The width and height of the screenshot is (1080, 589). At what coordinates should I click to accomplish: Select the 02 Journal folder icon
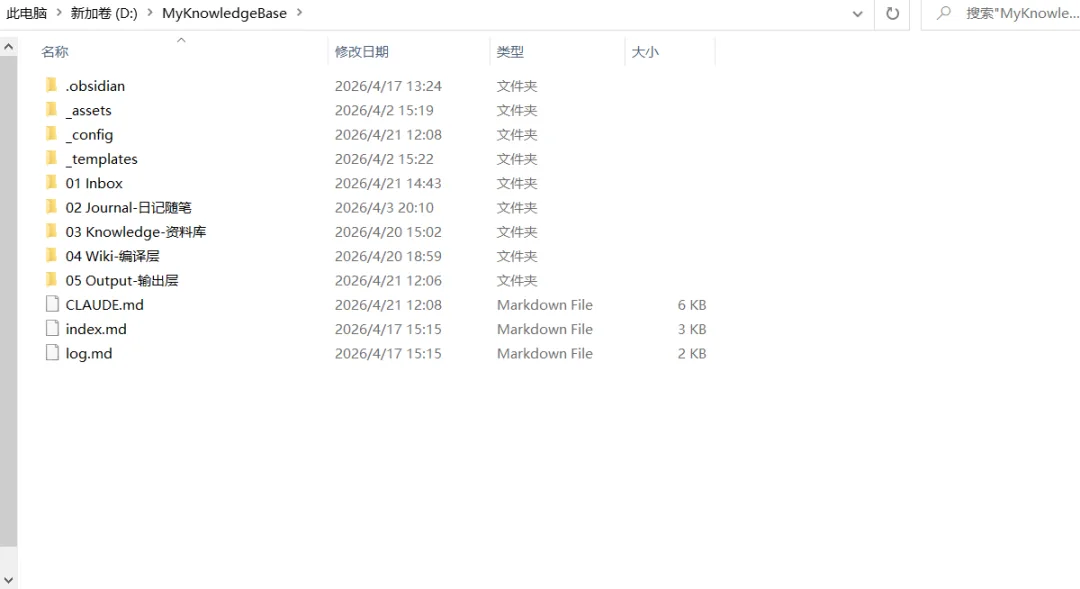(52, 207)
